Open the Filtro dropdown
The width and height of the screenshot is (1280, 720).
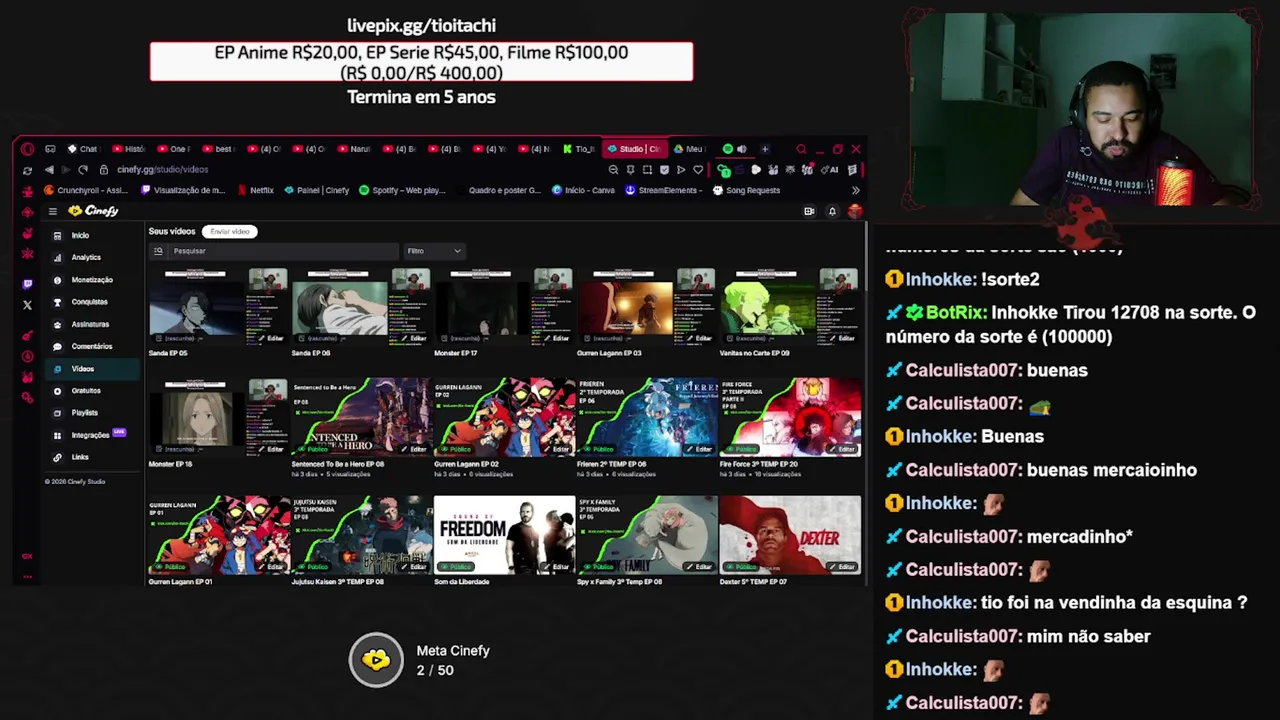click(x=434, y=251)
